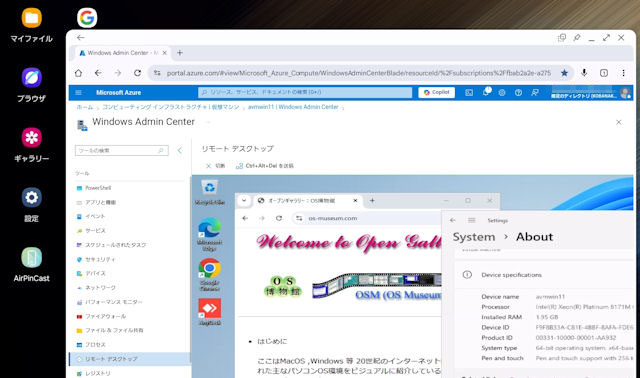This screenshot has height=378, width=640.
Task: Select リモート デスクトップ tool in sidebar
Action: [x=129, y=359]
